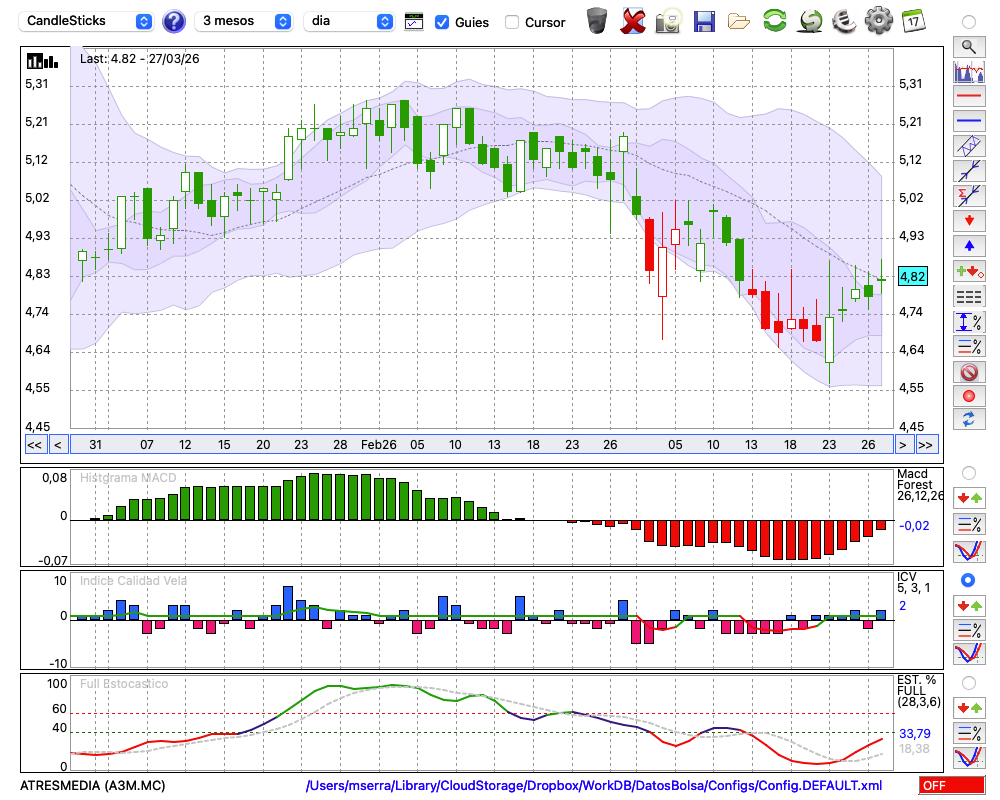Click the gear settings icon in toolbar
1000x800 pixels.
878,20
